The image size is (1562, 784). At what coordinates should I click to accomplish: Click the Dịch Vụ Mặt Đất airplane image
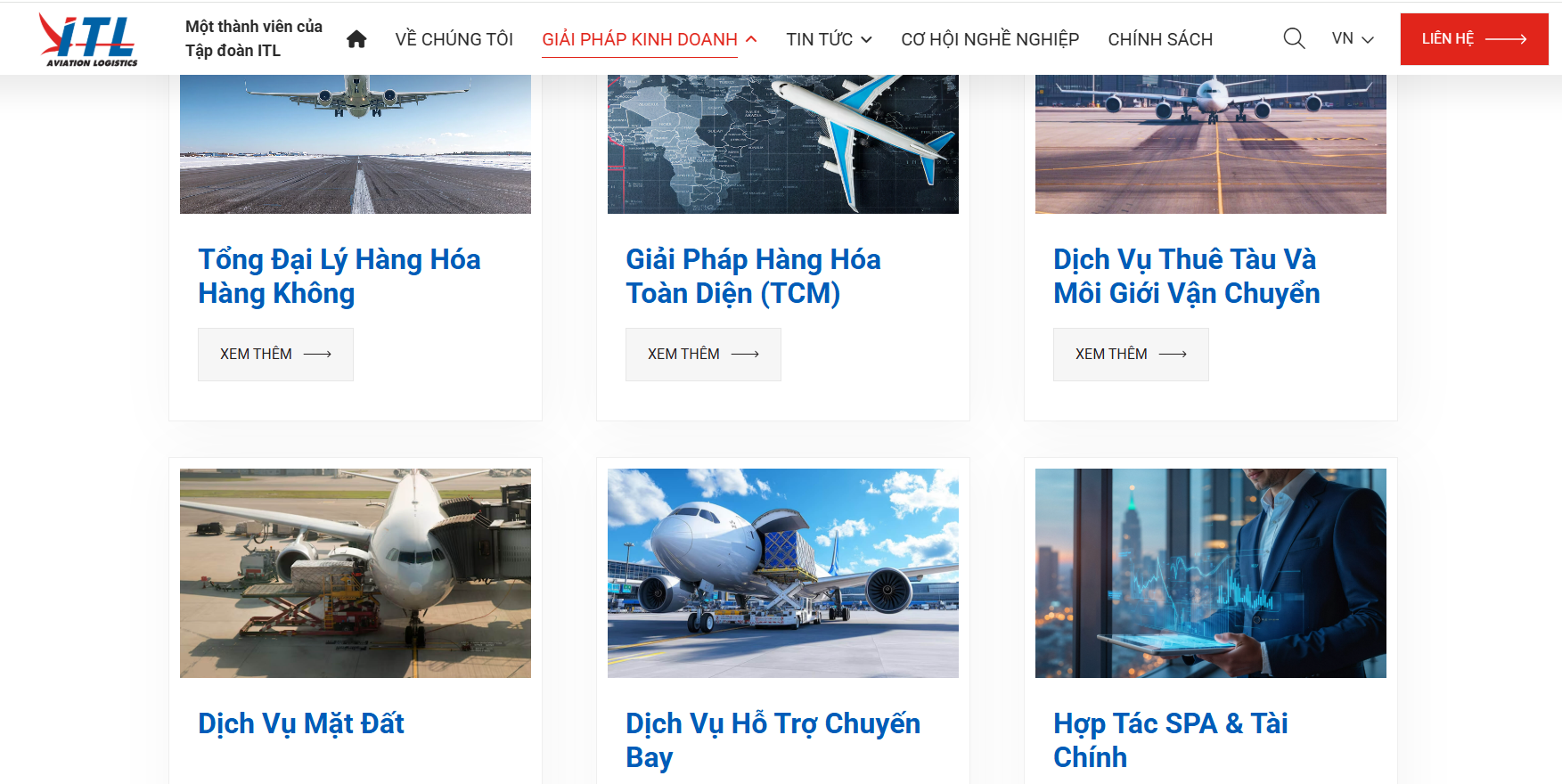[356, 573]
